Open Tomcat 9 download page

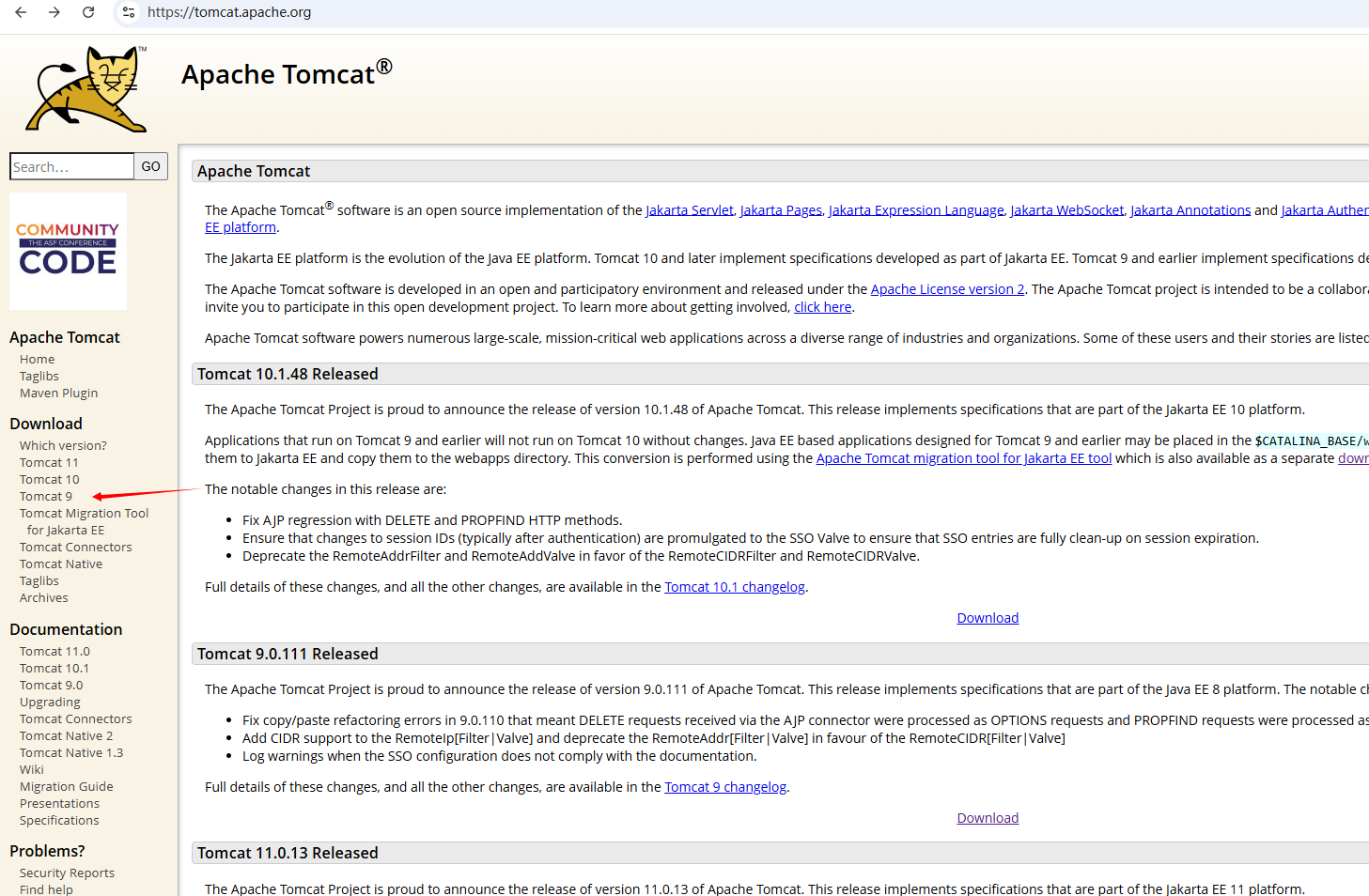pos(46,497)
